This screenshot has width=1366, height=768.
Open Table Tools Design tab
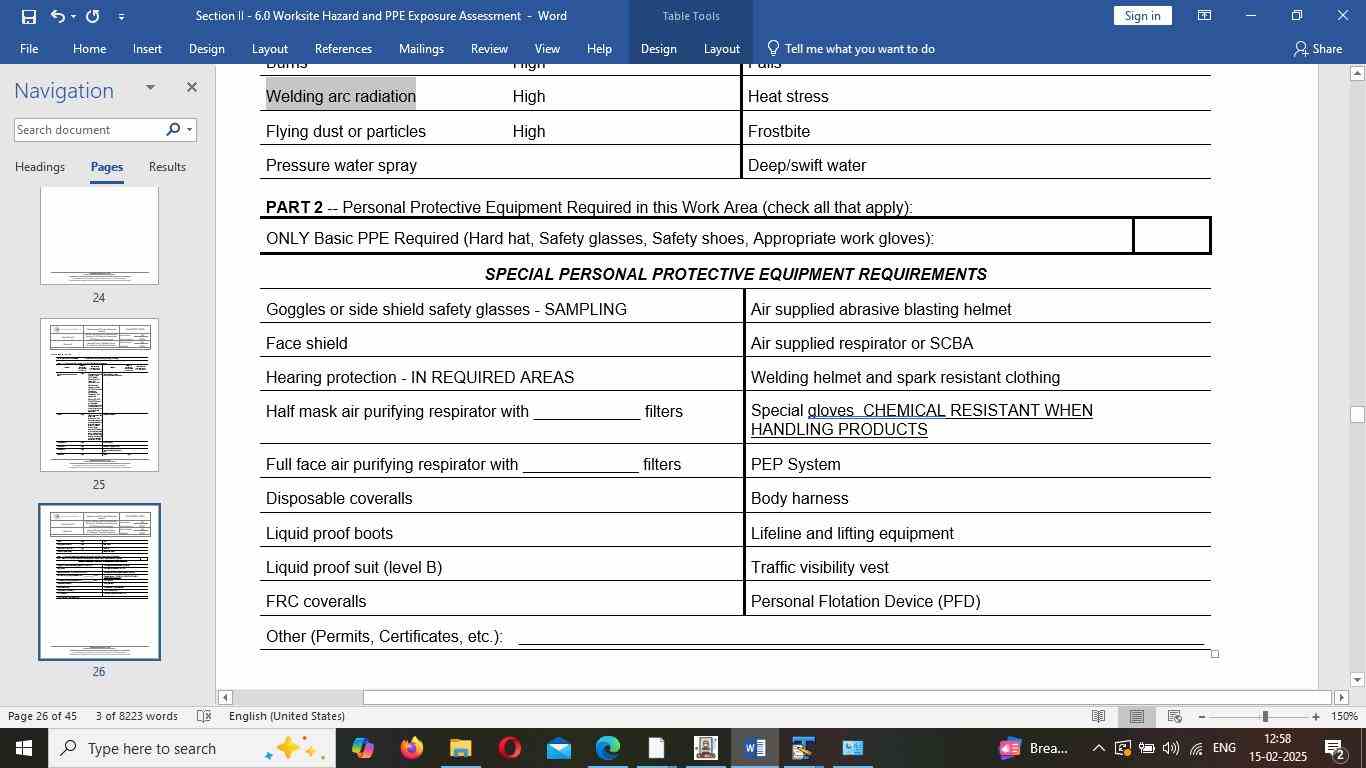[x=658, y=48]
